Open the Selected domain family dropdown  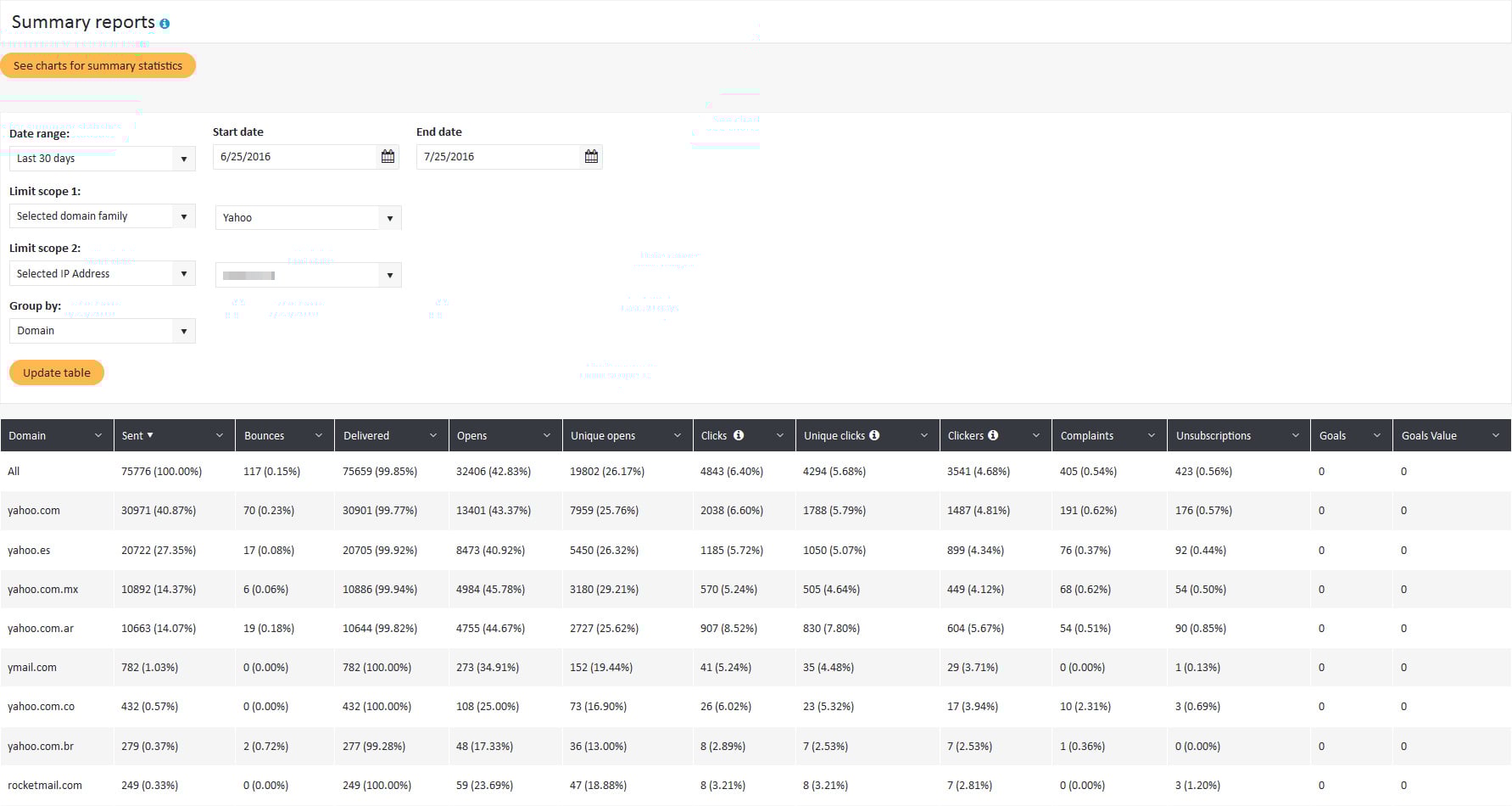point(184,216)
